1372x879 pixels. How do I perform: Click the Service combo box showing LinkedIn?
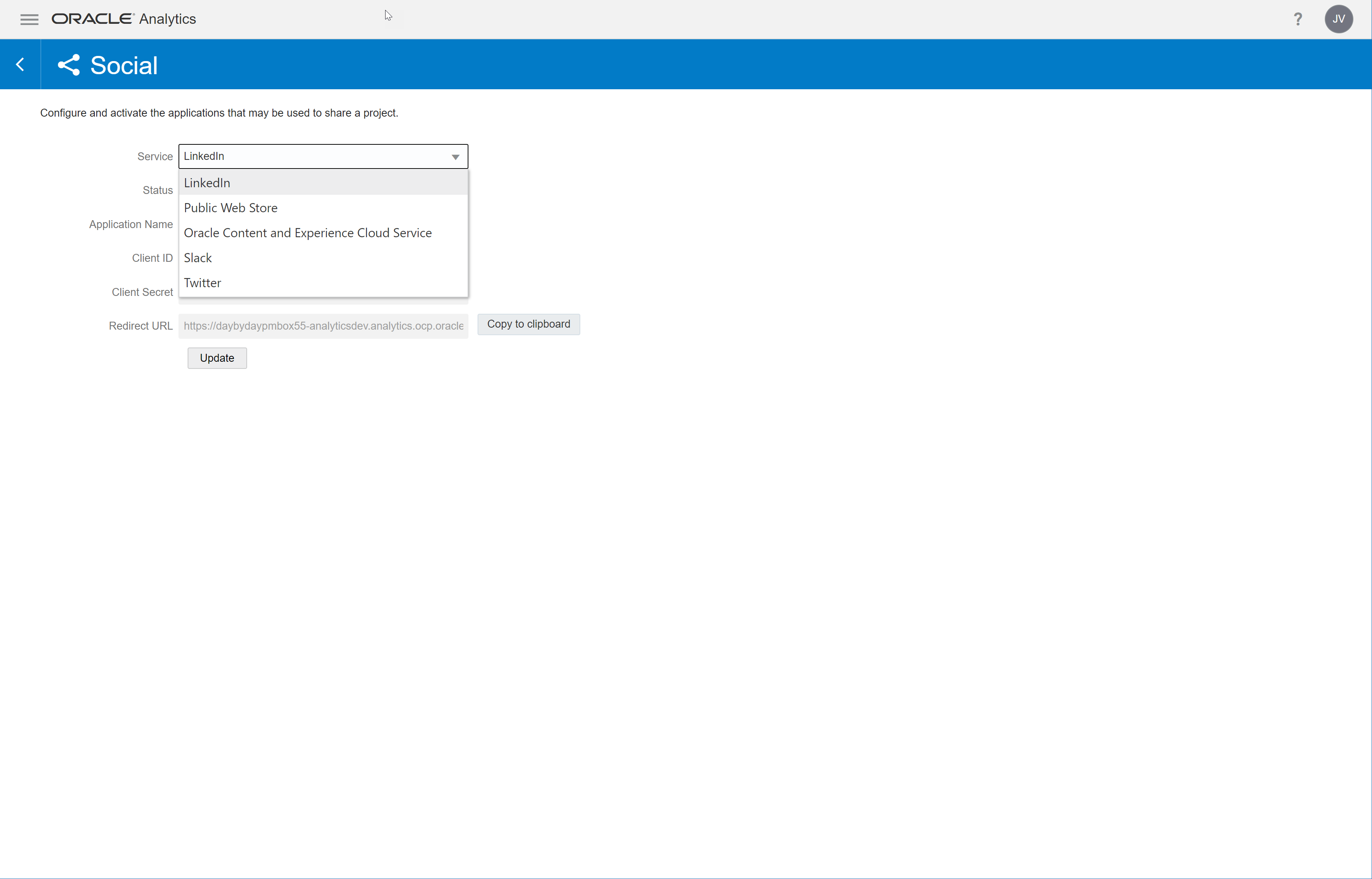pos(324,156)
